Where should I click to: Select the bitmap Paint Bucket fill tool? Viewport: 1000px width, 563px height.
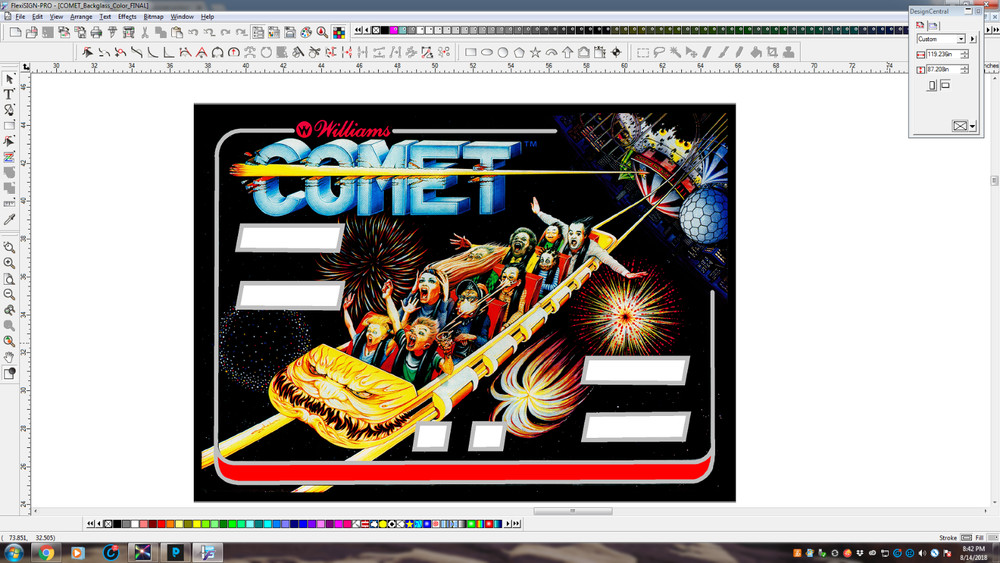click(756, 52)
